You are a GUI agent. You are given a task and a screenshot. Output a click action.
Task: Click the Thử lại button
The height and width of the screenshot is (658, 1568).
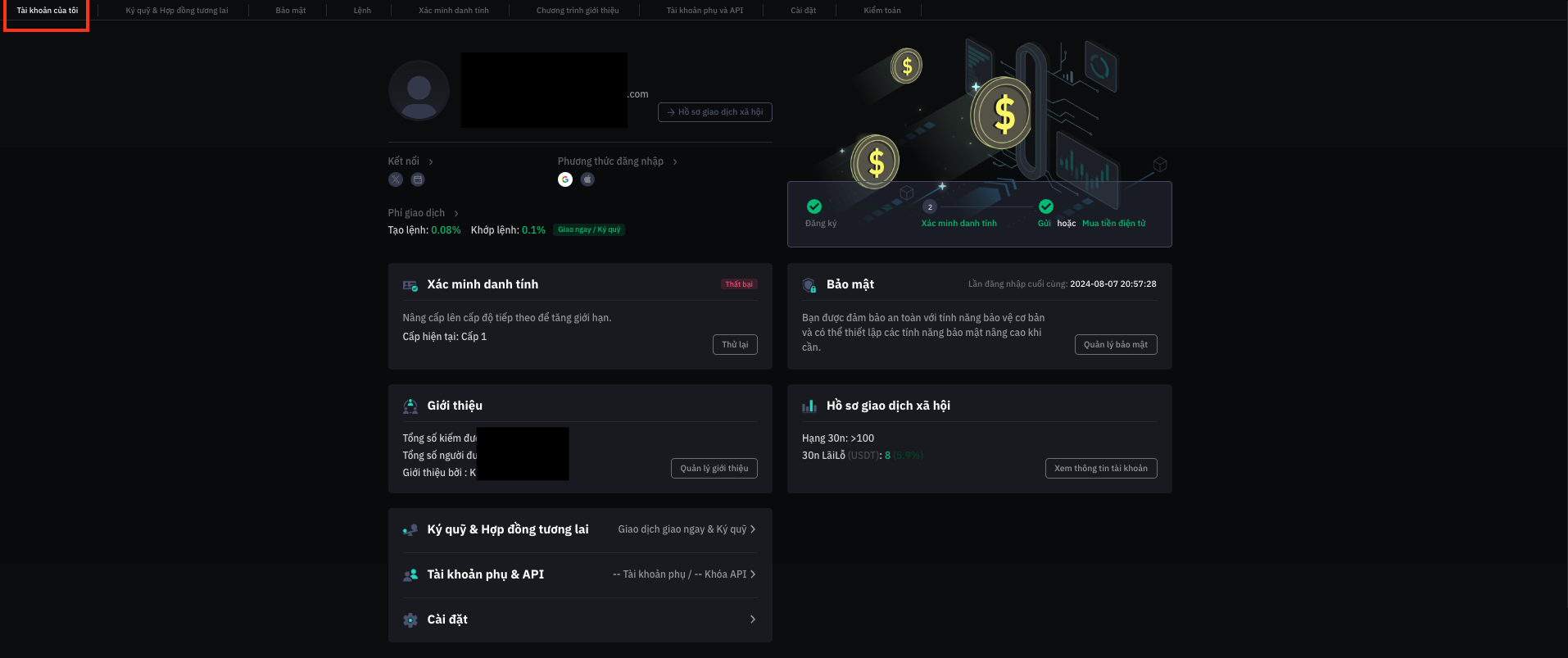(x=735, y=344)
